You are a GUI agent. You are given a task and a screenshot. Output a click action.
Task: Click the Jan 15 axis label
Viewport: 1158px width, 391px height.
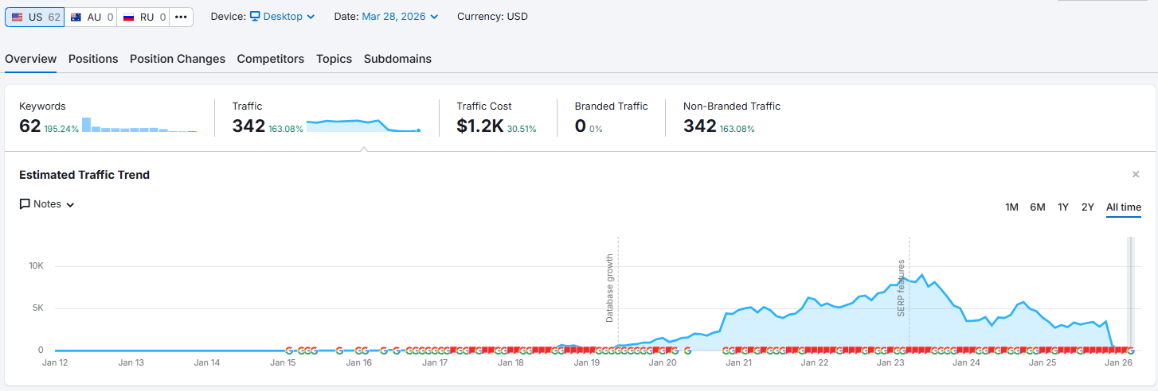click(283, 363)
